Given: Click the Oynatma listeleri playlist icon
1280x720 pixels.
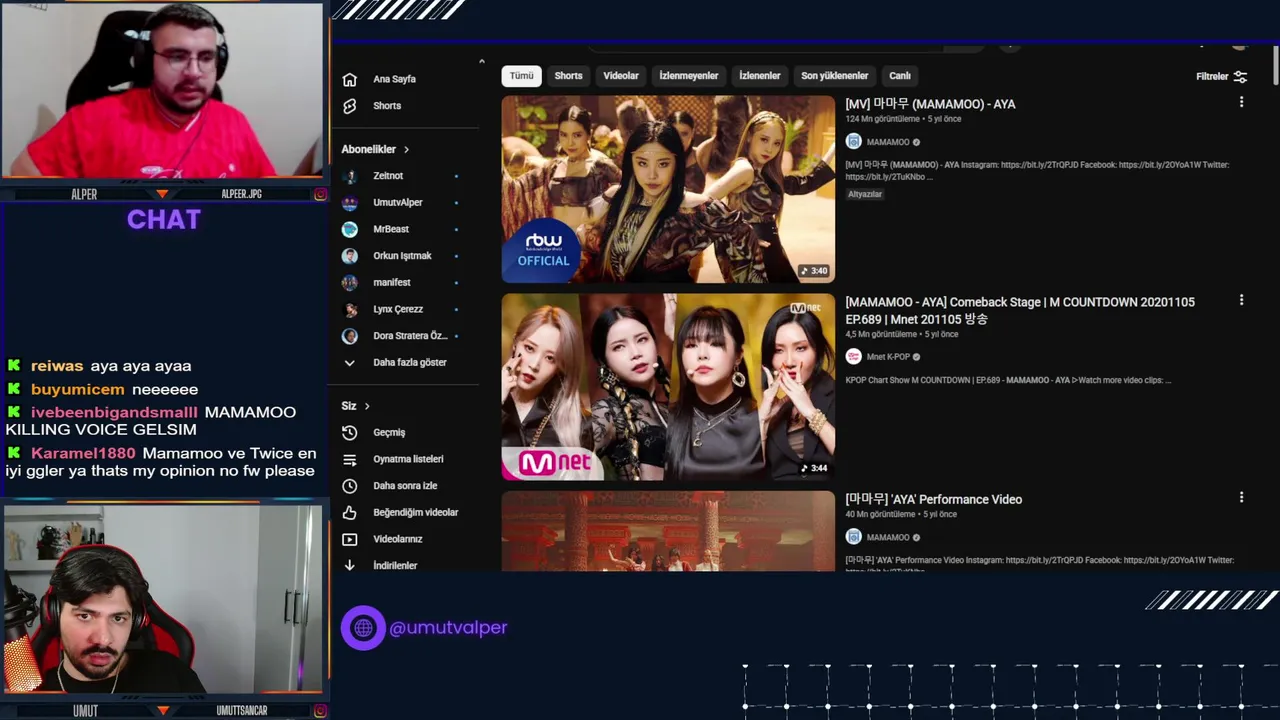Looking at the screenshot, I should (349, 459).
